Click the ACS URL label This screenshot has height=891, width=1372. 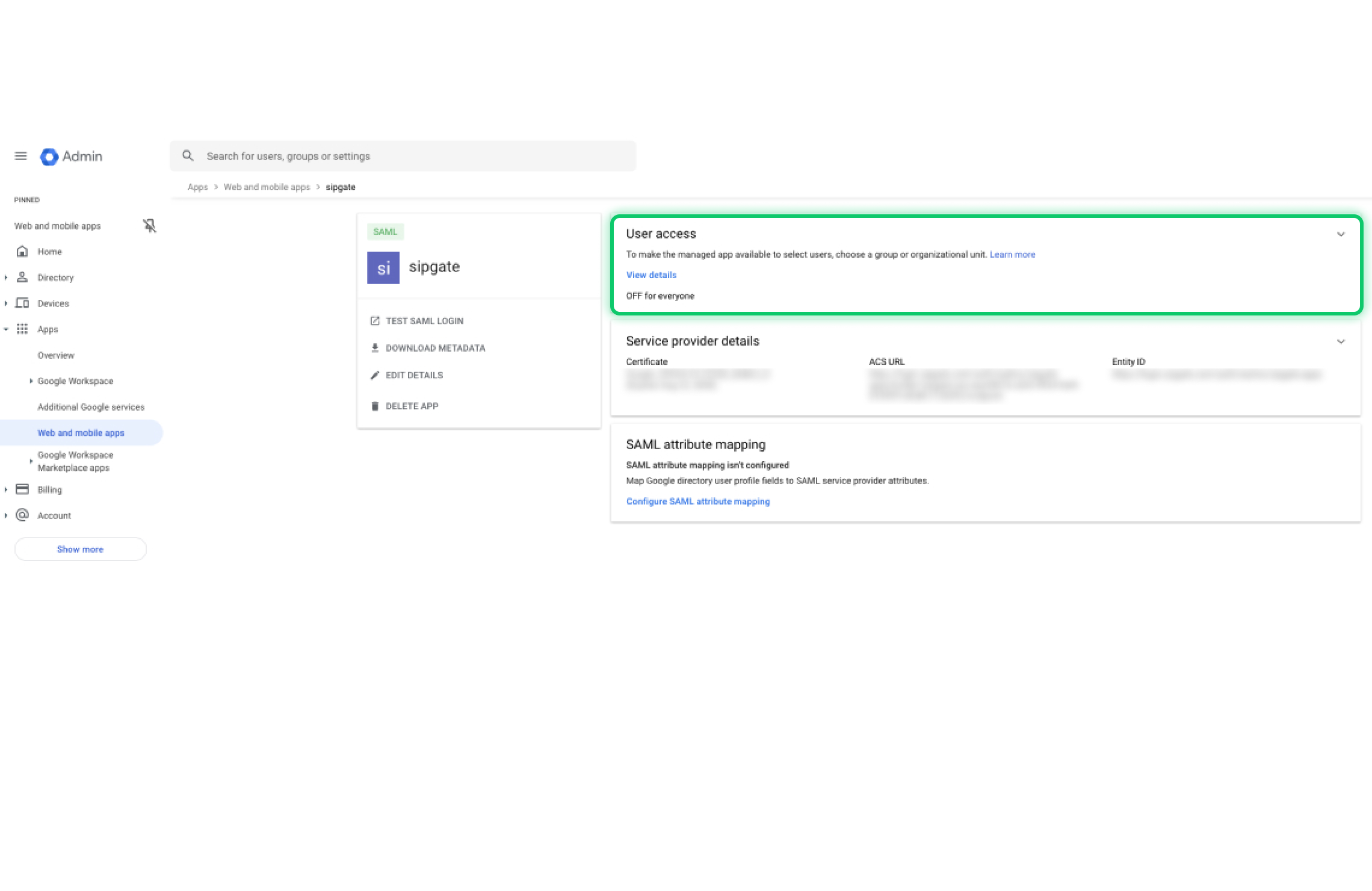(x=886, y=362)
